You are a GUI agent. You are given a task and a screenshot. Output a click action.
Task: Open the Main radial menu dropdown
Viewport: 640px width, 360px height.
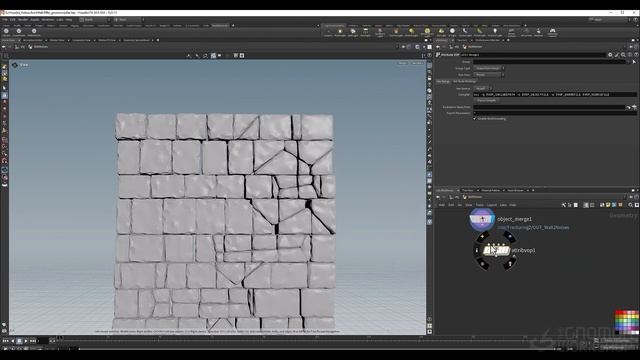(x=129, y=19)
